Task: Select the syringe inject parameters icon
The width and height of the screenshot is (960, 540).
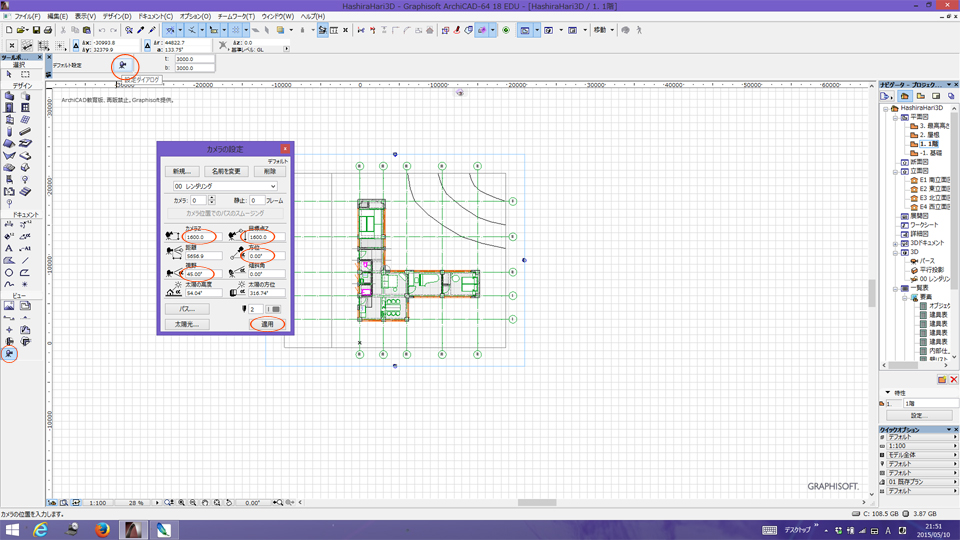Action: 152,30
